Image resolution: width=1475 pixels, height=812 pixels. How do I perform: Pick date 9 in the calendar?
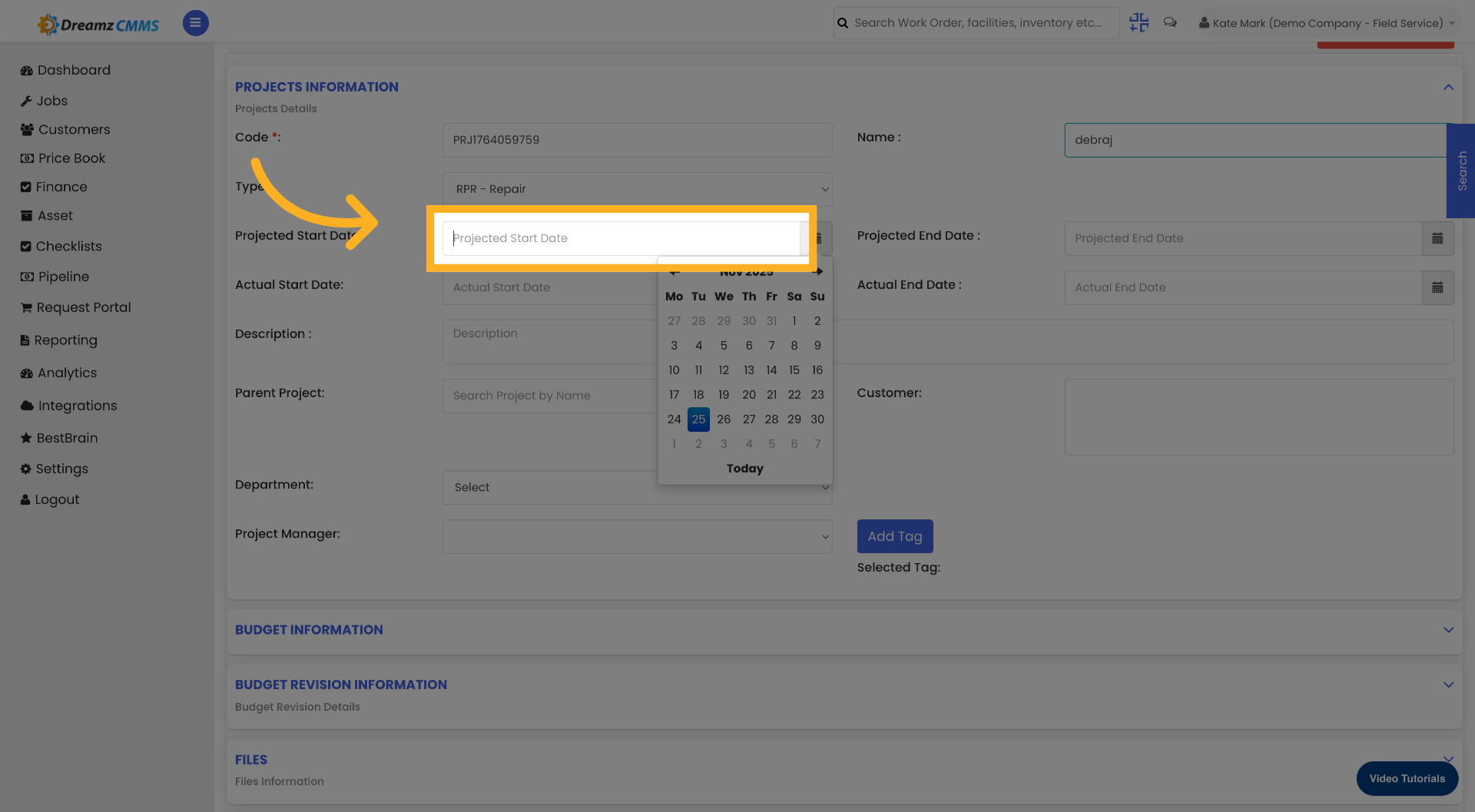coord(817,346)
